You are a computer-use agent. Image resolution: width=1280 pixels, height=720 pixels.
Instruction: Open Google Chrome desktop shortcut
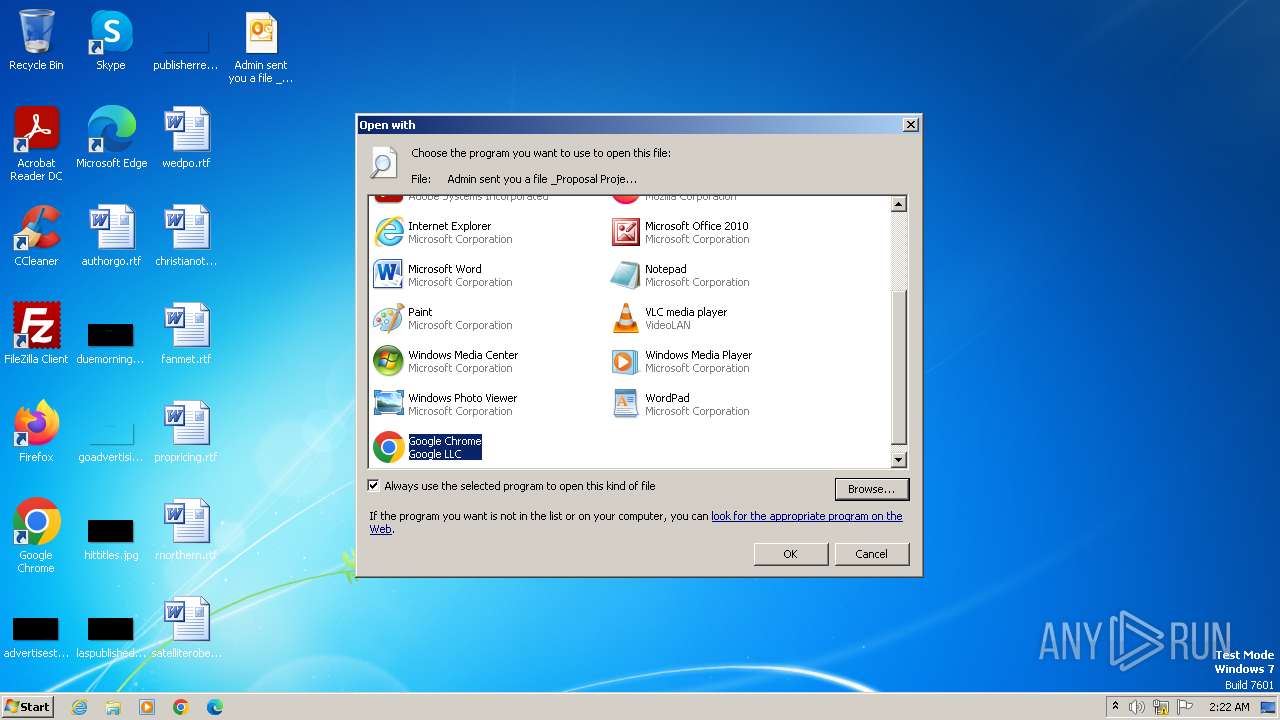pyautogui.click(x=36, y=536)
